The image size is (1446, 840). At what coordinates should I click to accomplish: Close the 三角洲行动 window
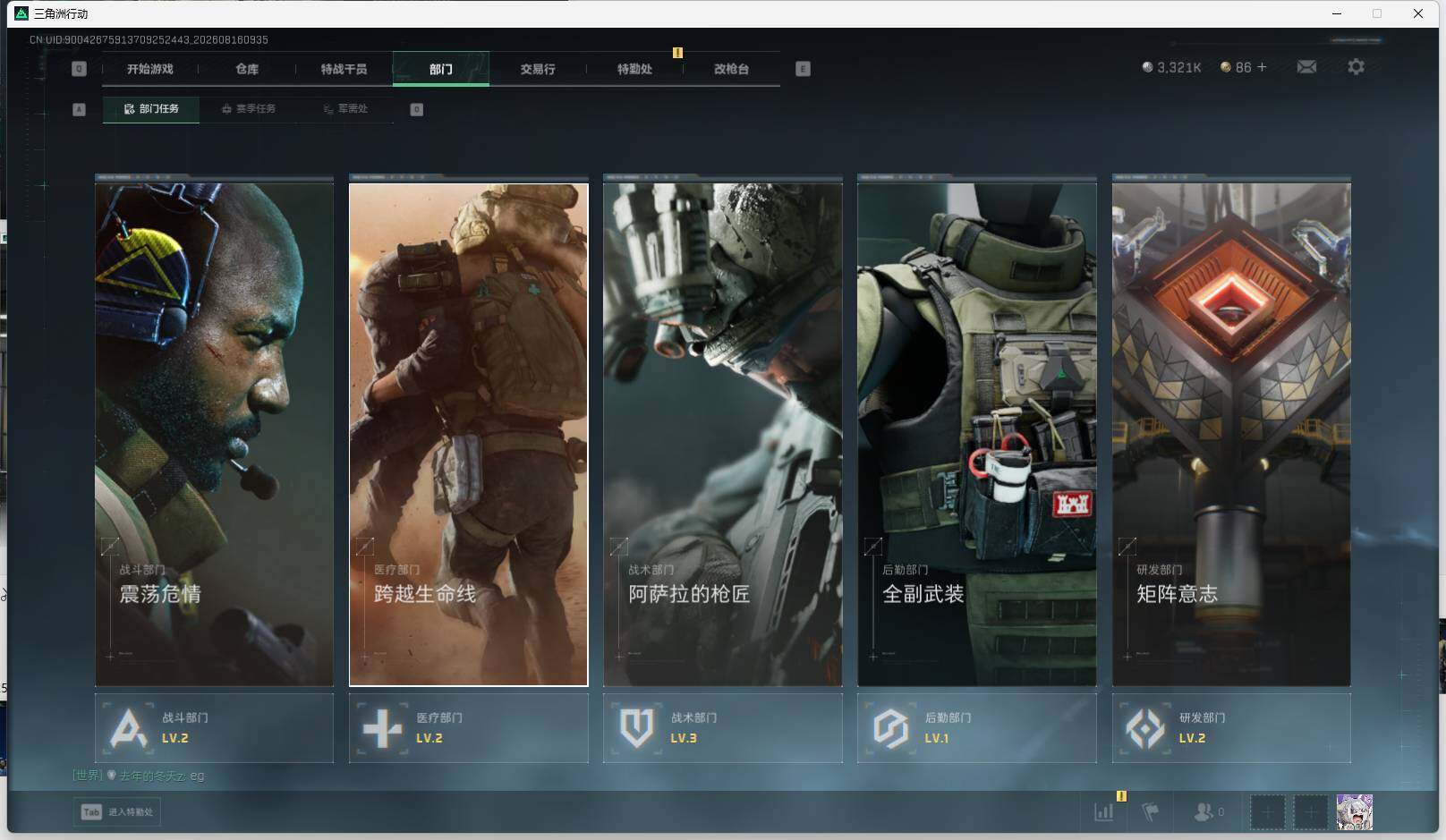tap(1418, 13)
